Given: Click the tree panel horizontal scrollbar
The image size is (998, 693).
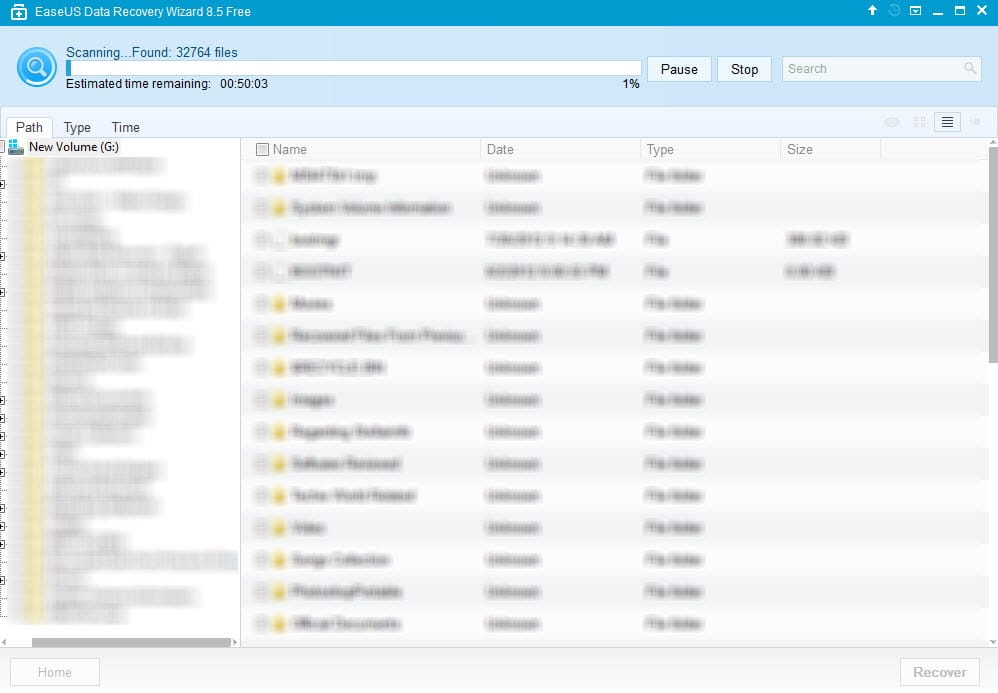Looking at the screenshot, I should (x=131, y=642).
